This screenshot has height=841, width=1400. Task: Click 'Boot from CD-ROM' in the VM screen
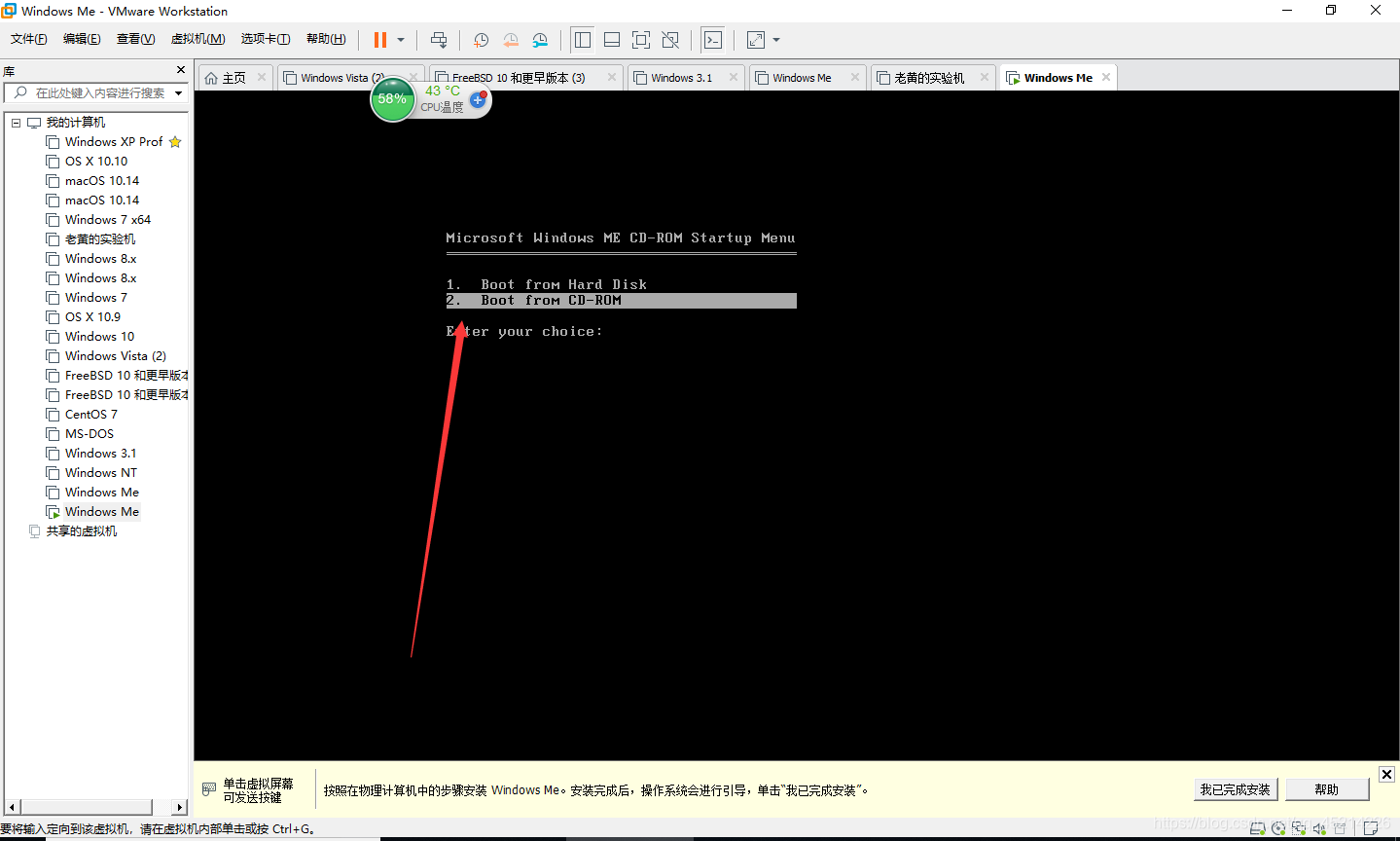point(551,301)
